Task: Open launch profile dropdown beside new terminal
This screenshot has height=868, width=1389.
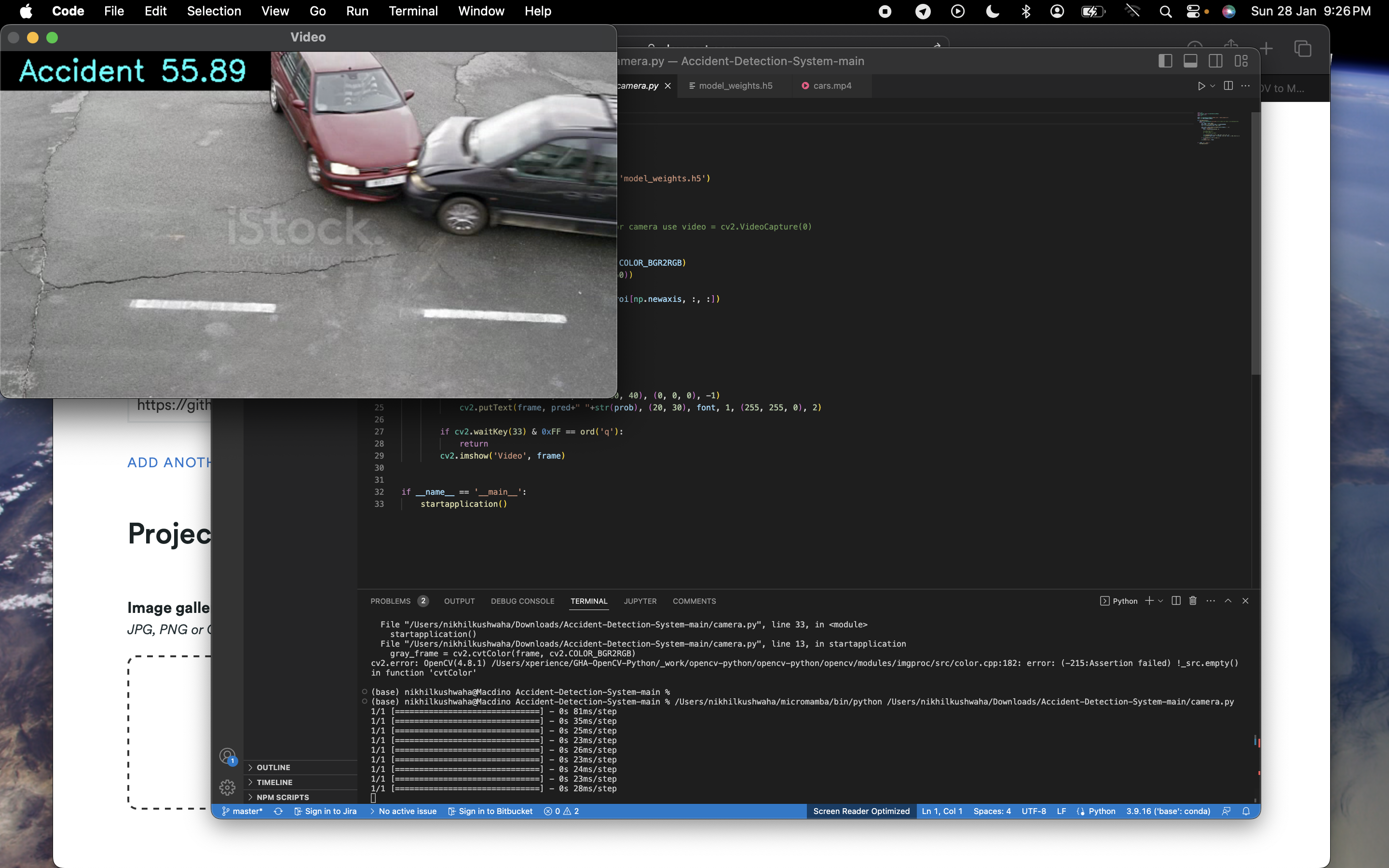Action: (1161, 601)
